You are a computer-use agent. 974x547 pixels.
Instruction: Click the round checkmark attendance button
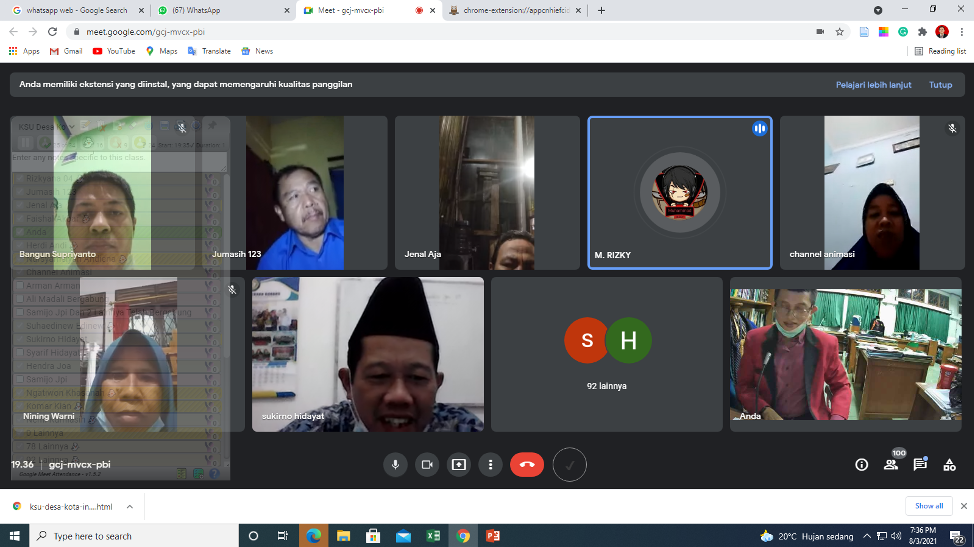570,464
